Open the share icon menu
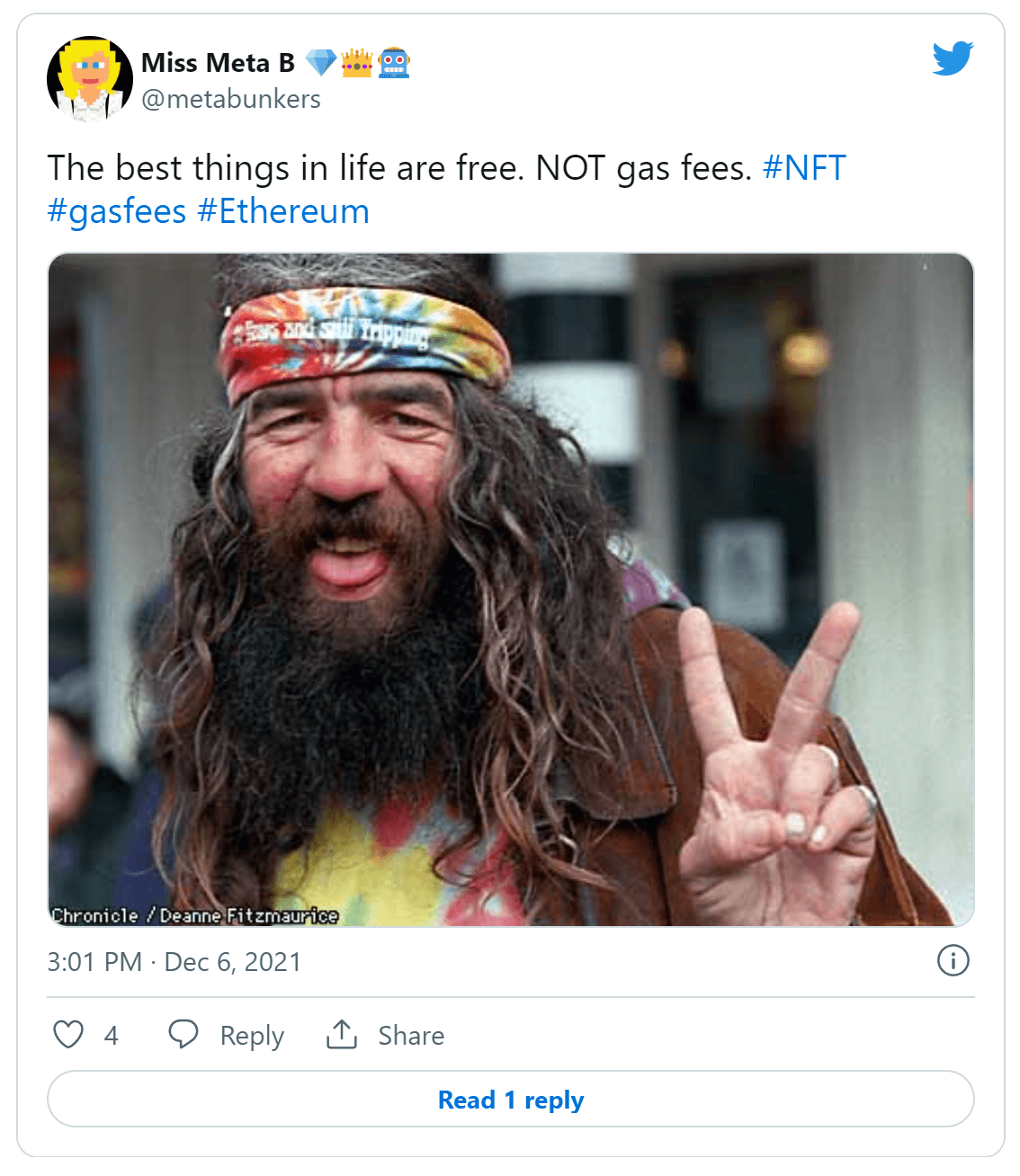Screen dimensions: 1020x1176 341,1035
